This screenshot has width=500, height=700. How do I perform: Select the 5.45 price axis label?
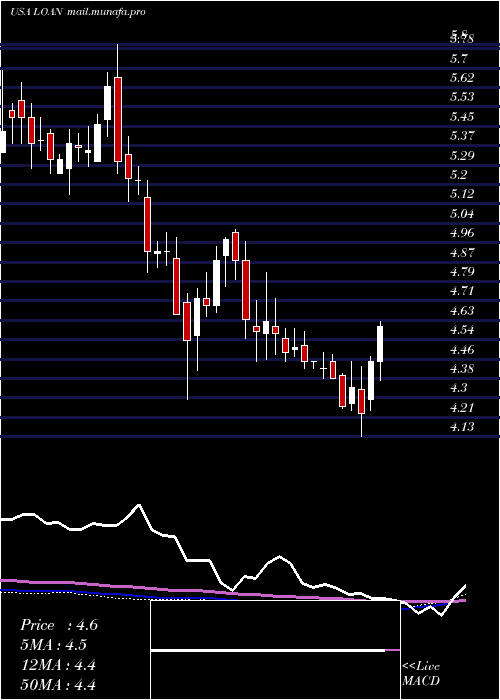pos(462,117)
